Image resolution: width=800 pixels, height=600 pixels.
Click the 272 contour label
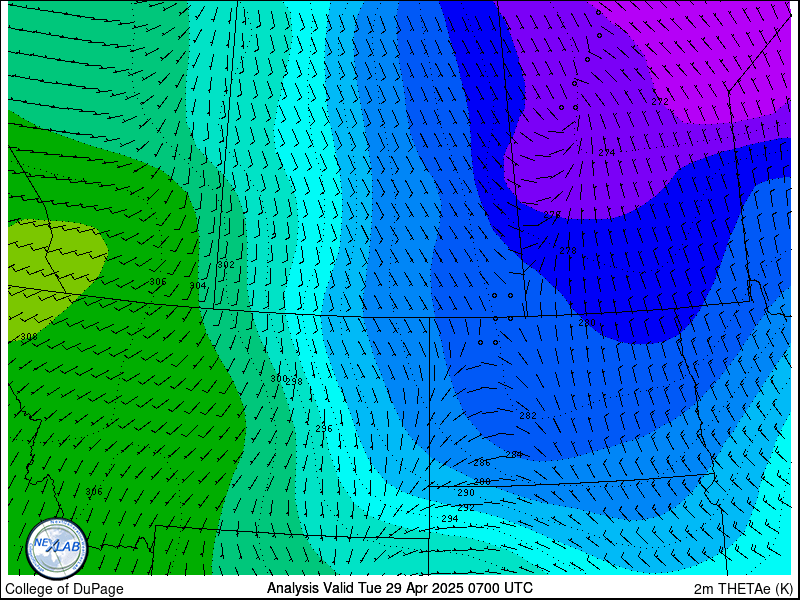[x=660, y=102]
